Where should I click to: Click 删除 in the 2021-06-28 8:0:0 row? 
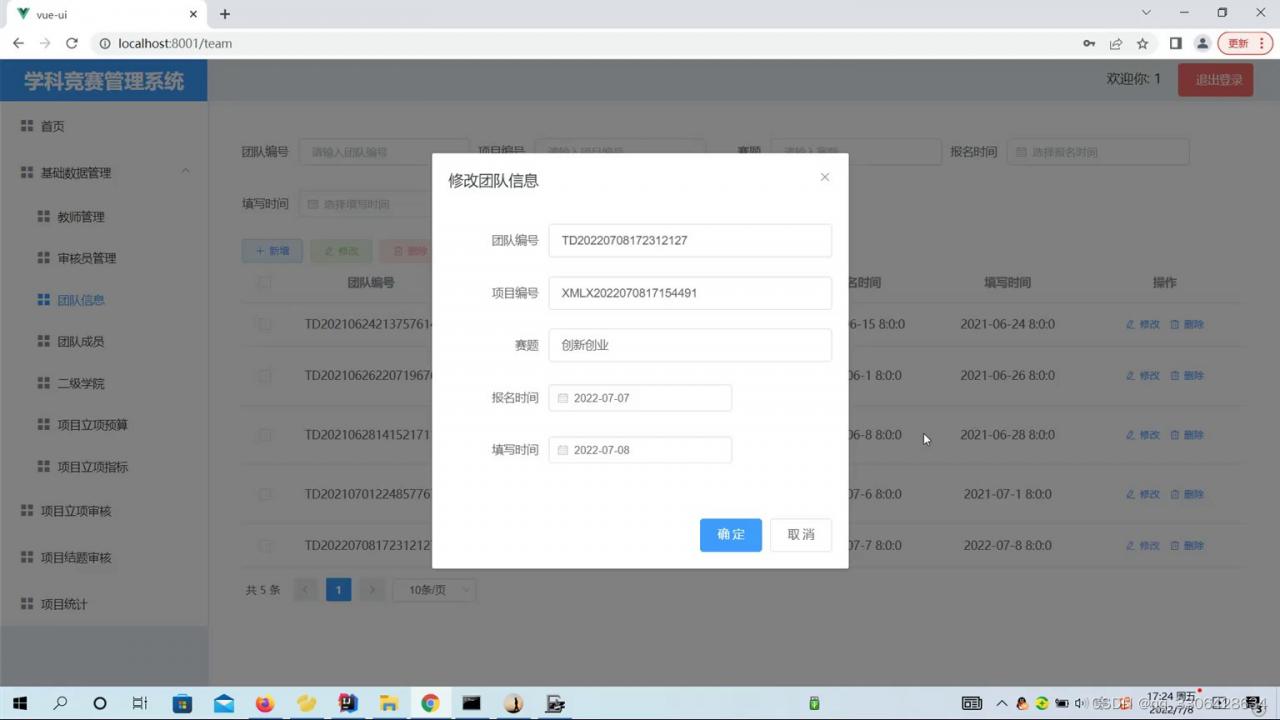click(1187, 435)
